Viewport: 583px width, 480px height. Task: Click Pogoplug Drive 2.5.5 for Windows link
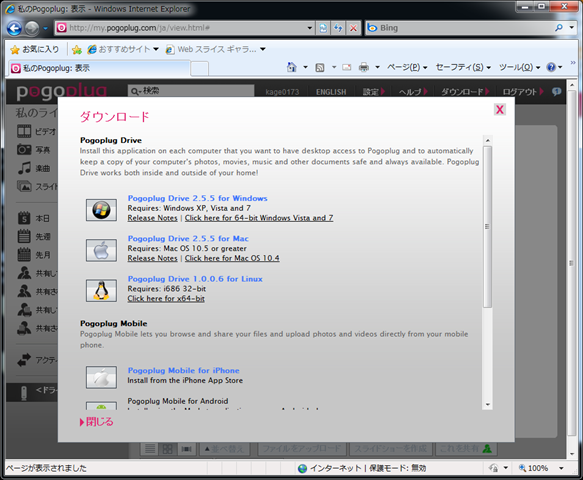[x=197, y=198]
